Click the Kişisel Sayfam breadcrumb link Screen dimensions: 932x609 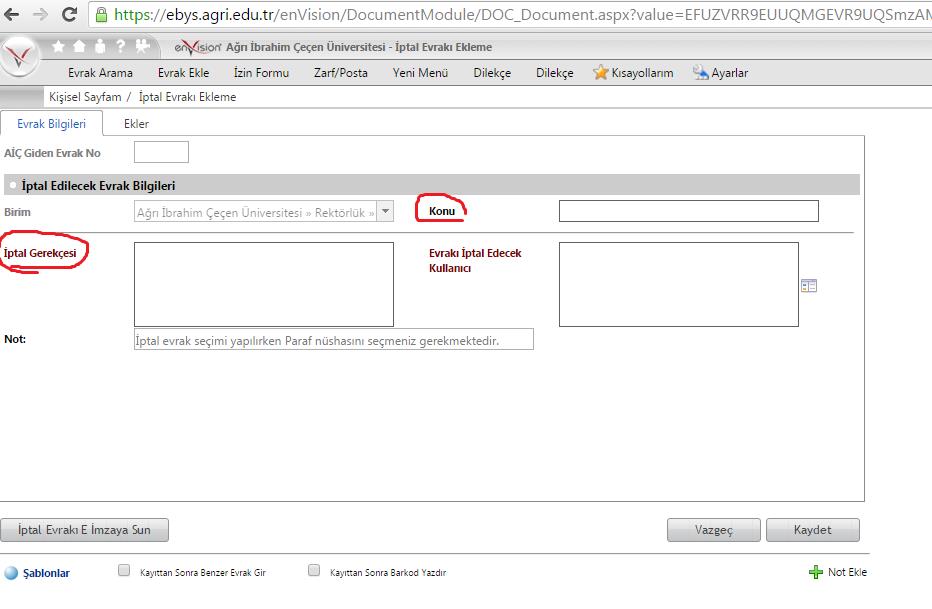(x=85, y=97)
